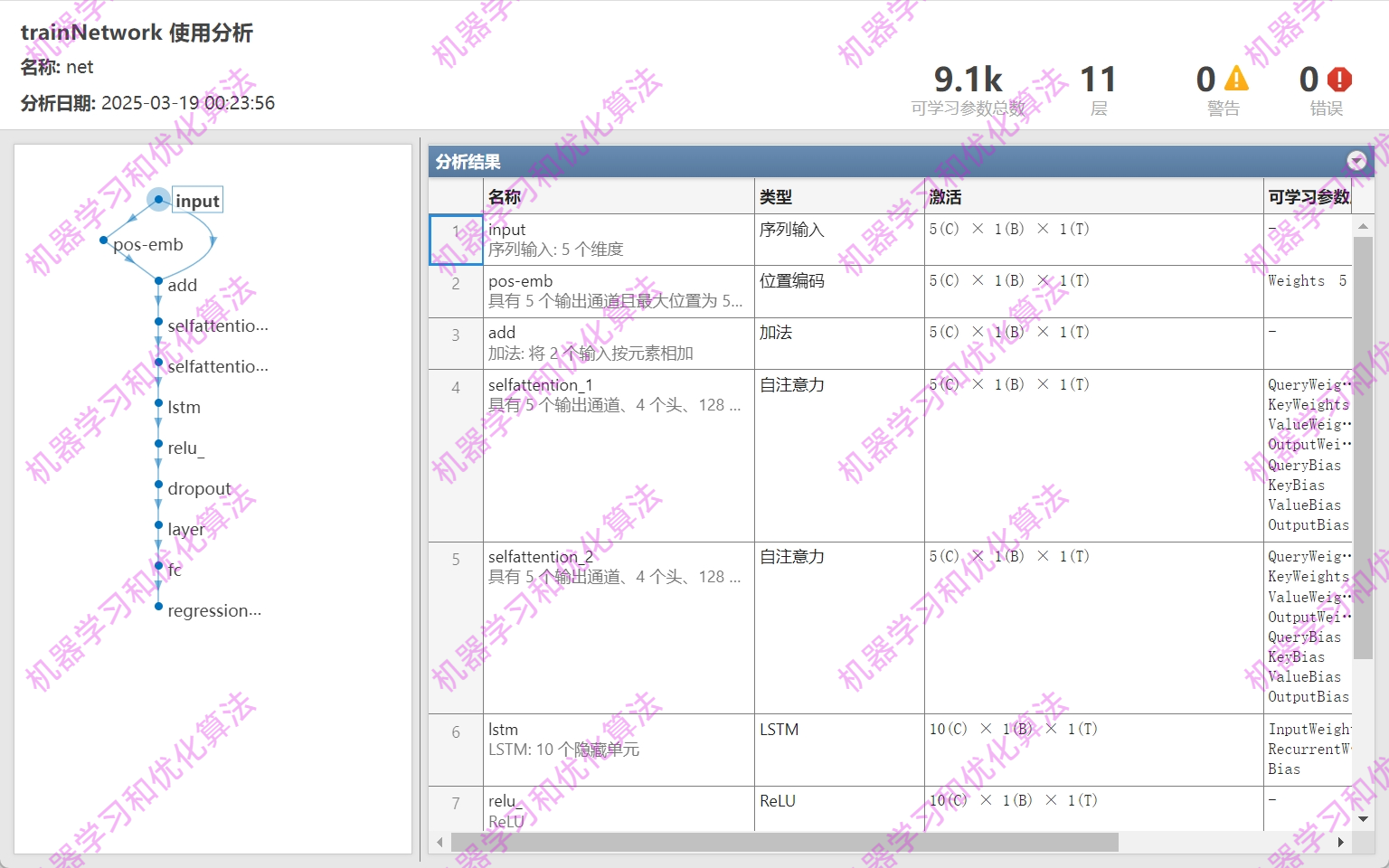
Task: Click the ReLU type cell
Action: [x=839, y=808]
